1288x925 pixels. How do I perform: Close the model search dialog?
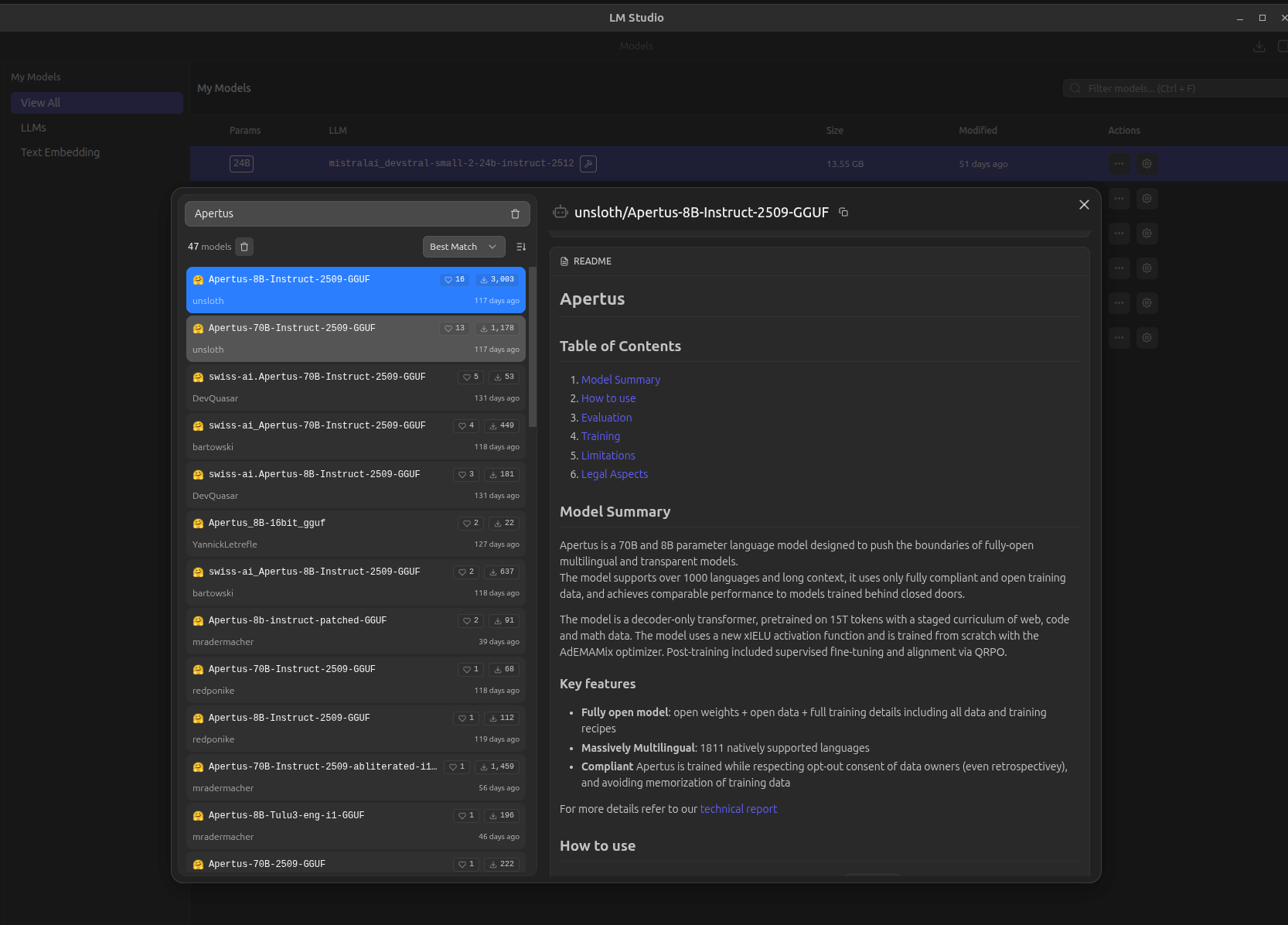point(1084,204)
